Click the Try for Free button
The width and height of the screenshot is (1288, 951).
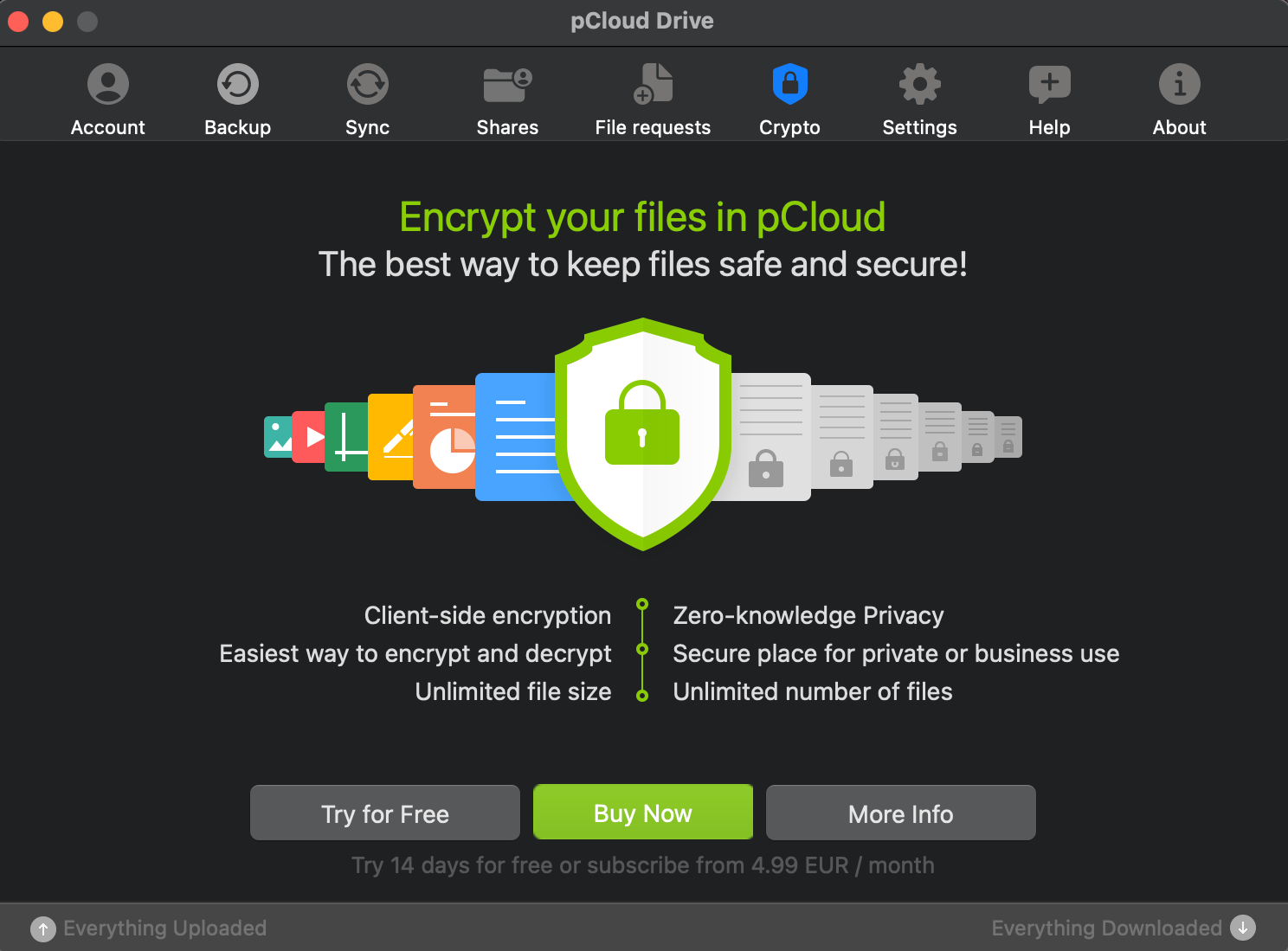pos(385,813)
